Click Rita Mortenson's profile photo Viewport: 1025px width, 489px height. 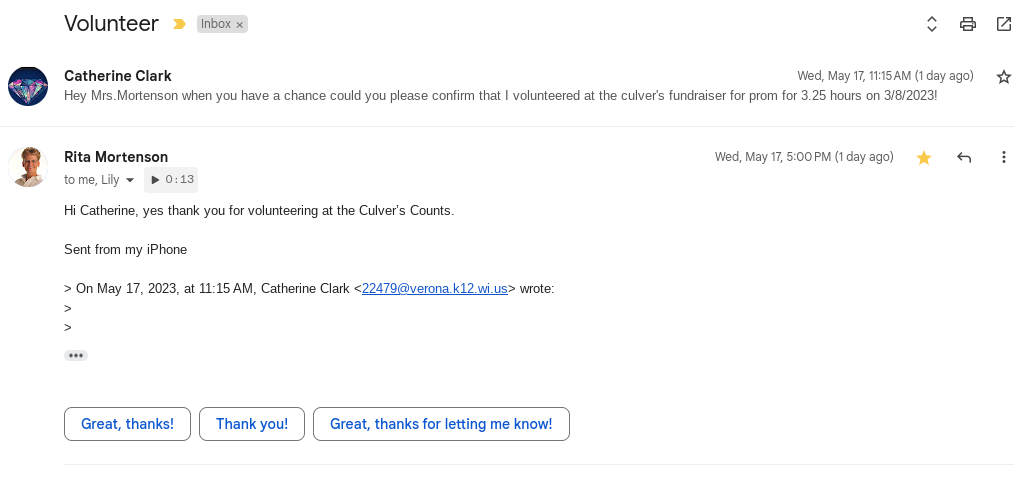tap(28, 167)
